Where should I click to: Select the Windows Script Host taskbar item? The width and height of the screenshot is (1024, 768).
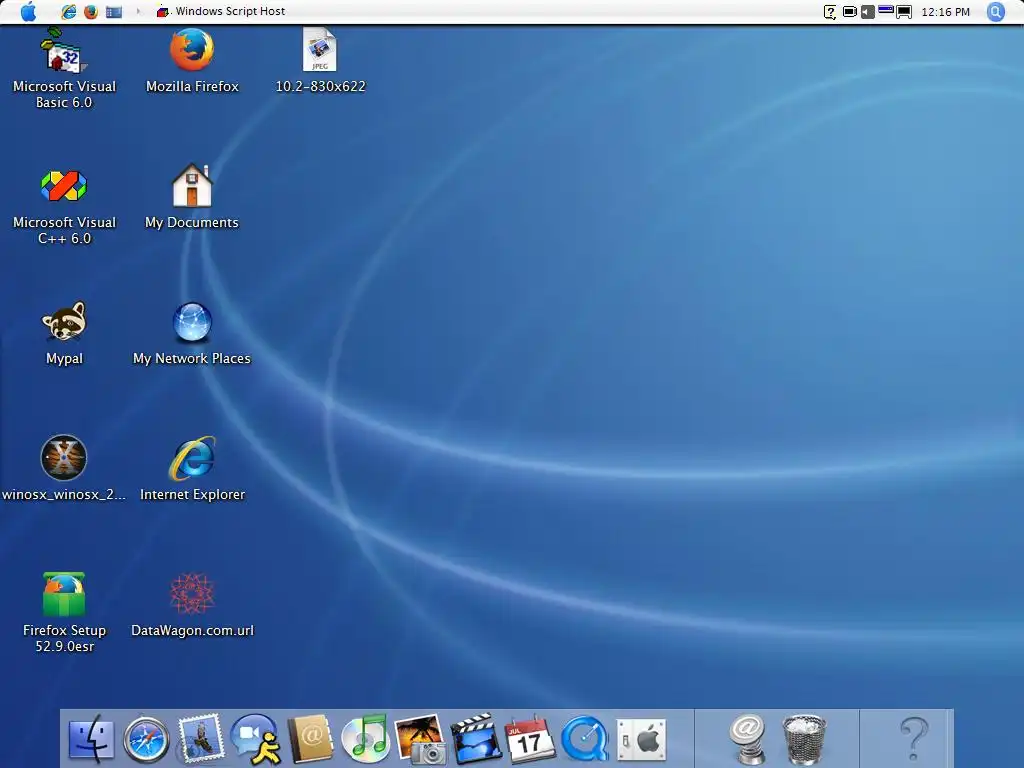click(x=221, y=11)
